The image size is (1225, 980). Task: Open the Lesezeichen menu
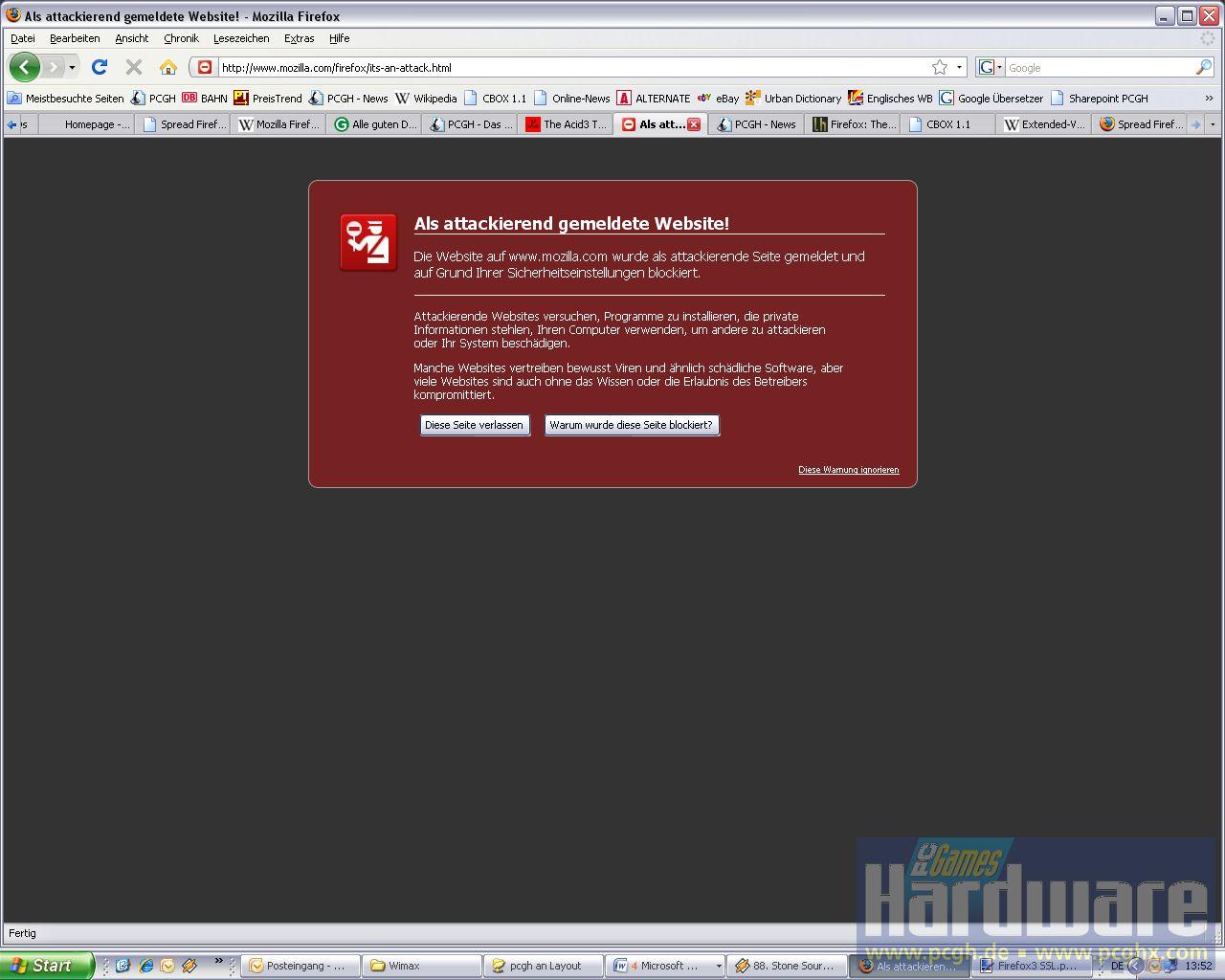point(241,38)
